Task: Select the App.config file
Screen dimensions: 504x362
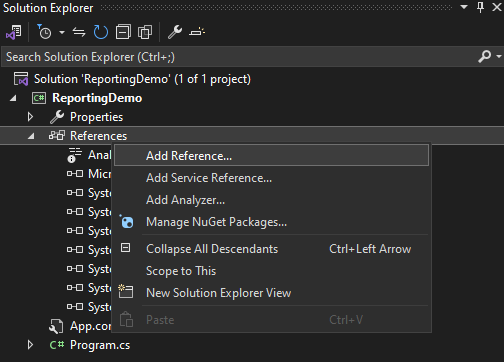Action: click(x=90, y=326)
